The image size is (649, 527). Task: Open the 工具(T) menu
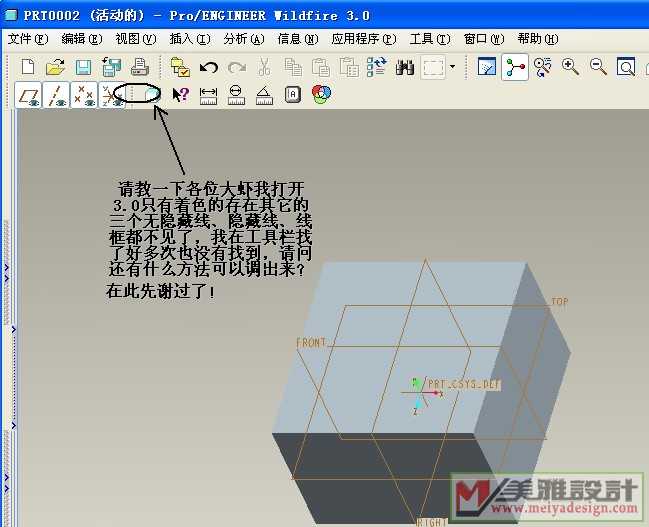pyautogui.click(x=430, y=39)
